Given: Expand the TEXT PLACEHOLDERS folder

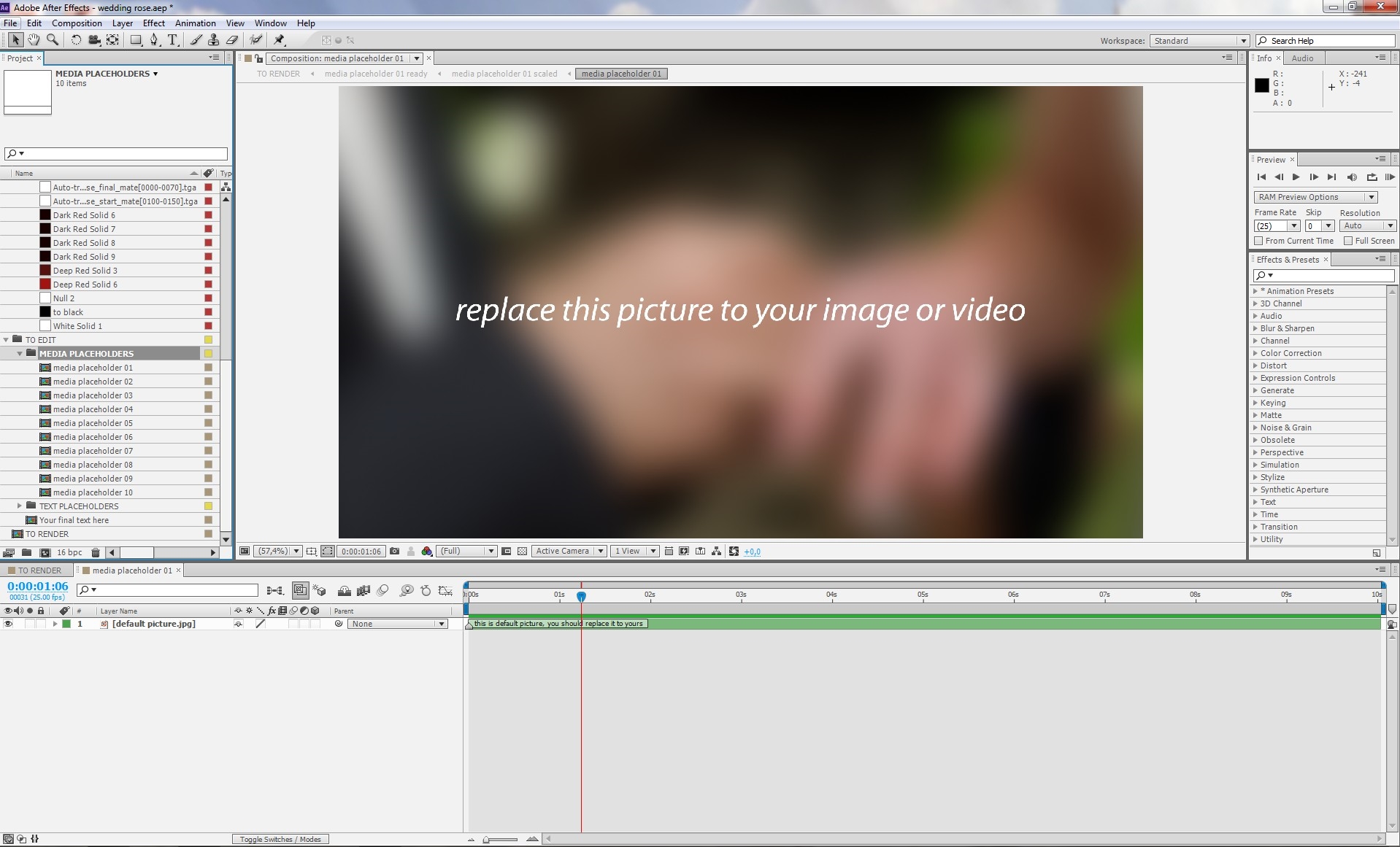Looking at the screenshot, I should 20,506.
